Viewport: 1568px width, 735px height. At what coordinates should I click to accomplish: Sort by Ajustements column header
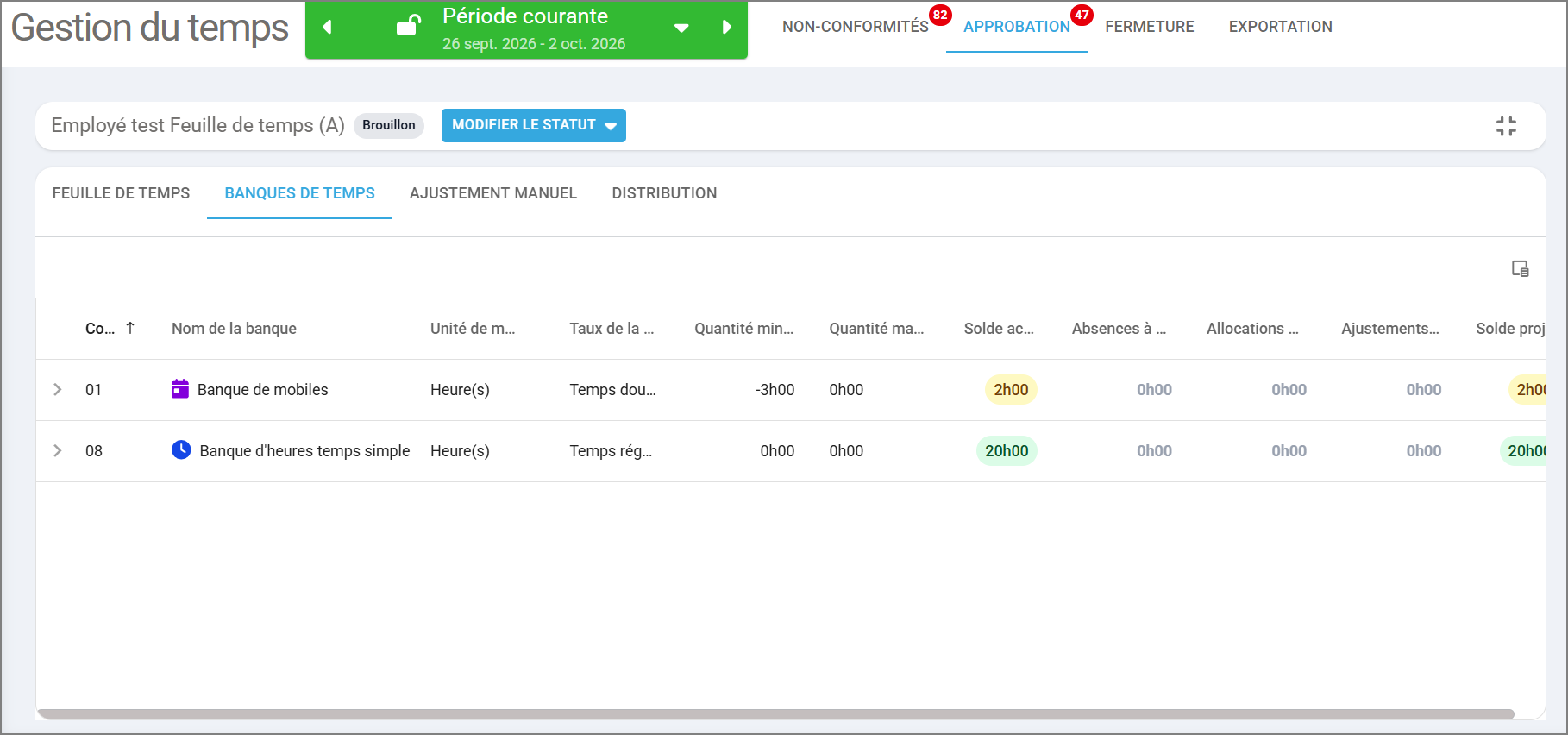1389,329
